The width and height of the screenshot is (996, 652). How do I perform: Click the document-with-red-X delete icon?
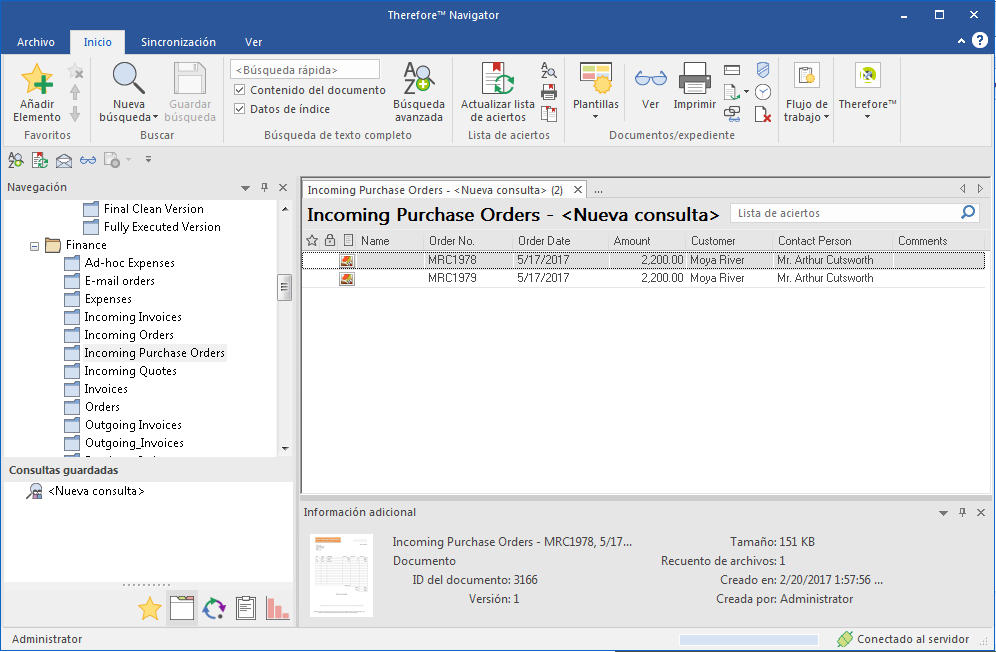pyautogui.click(x=763, y=114)
